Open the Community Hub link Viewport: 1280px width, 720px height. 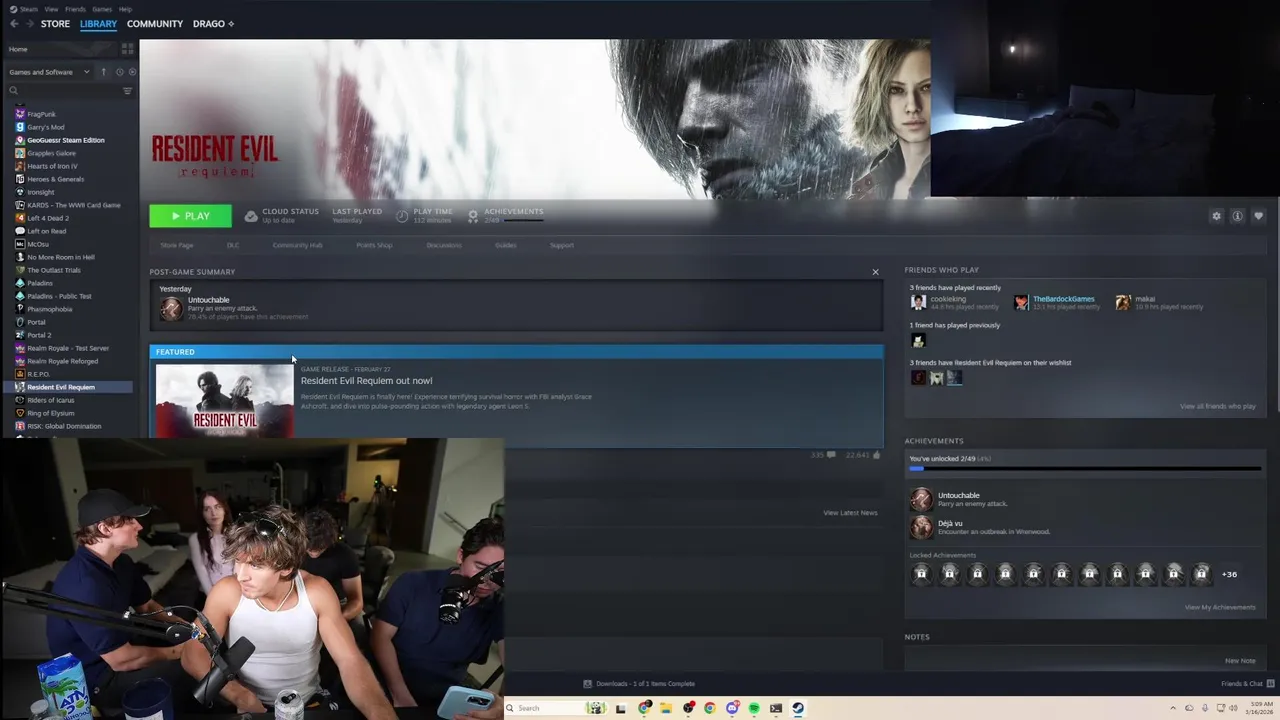297,245
